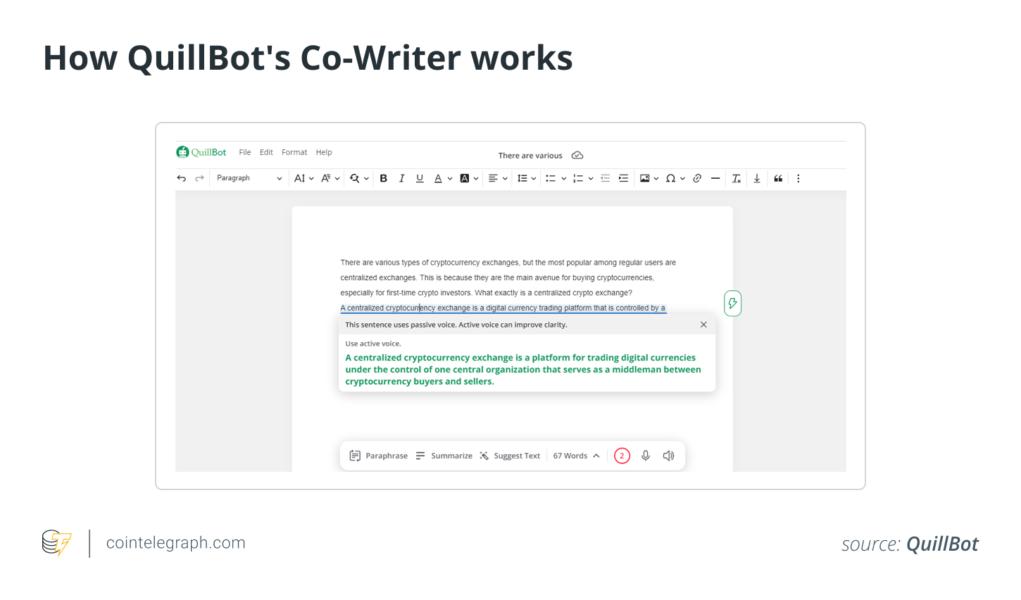Screen dimensions: 1021x600
Task: Open the Paragraph style dropdown
Action: point(249,178)
